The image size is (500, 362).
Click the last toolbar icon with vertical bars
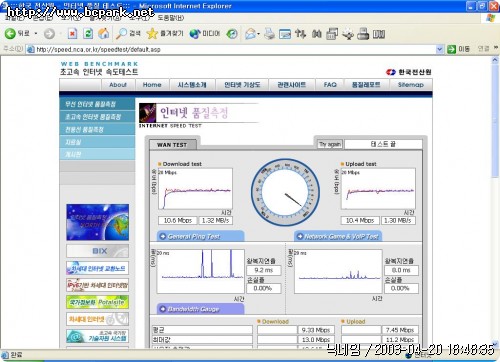pyautogui.click(x=379, y=34)
